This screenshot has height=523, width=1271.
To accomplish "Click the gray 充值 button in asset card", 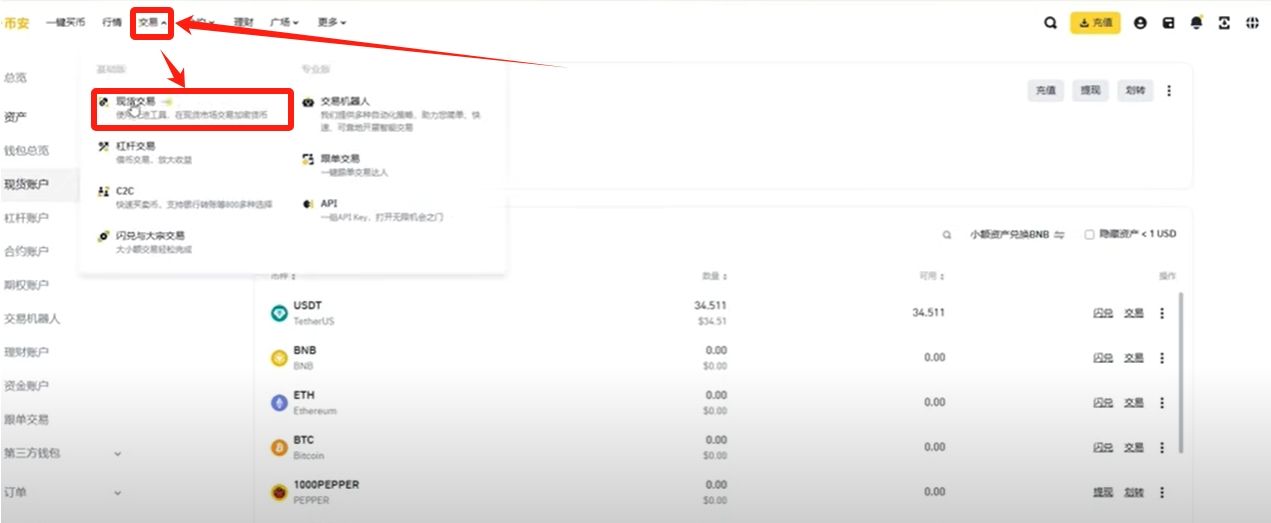I will (x=1046, y=90).
